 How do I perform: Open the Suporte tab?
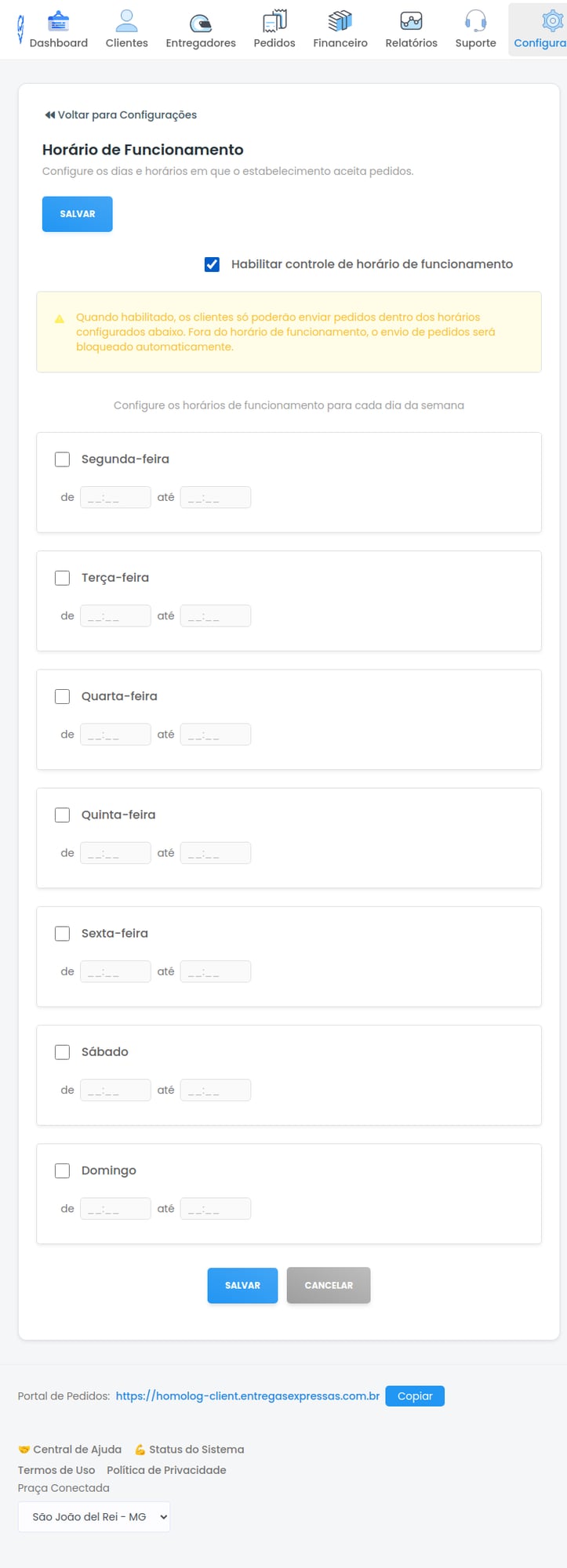(475, 21)
